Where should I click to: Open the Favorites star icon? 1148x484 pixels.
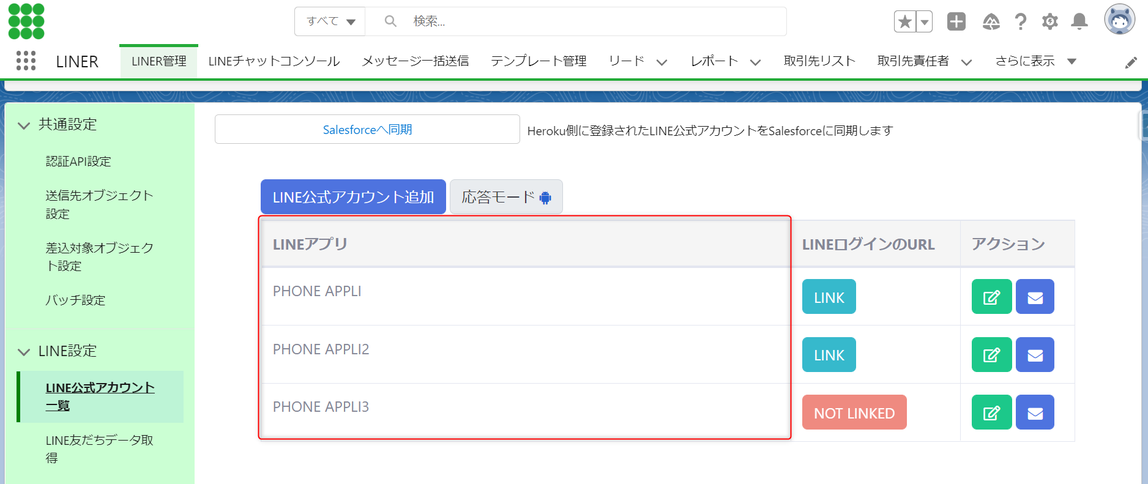905,22
